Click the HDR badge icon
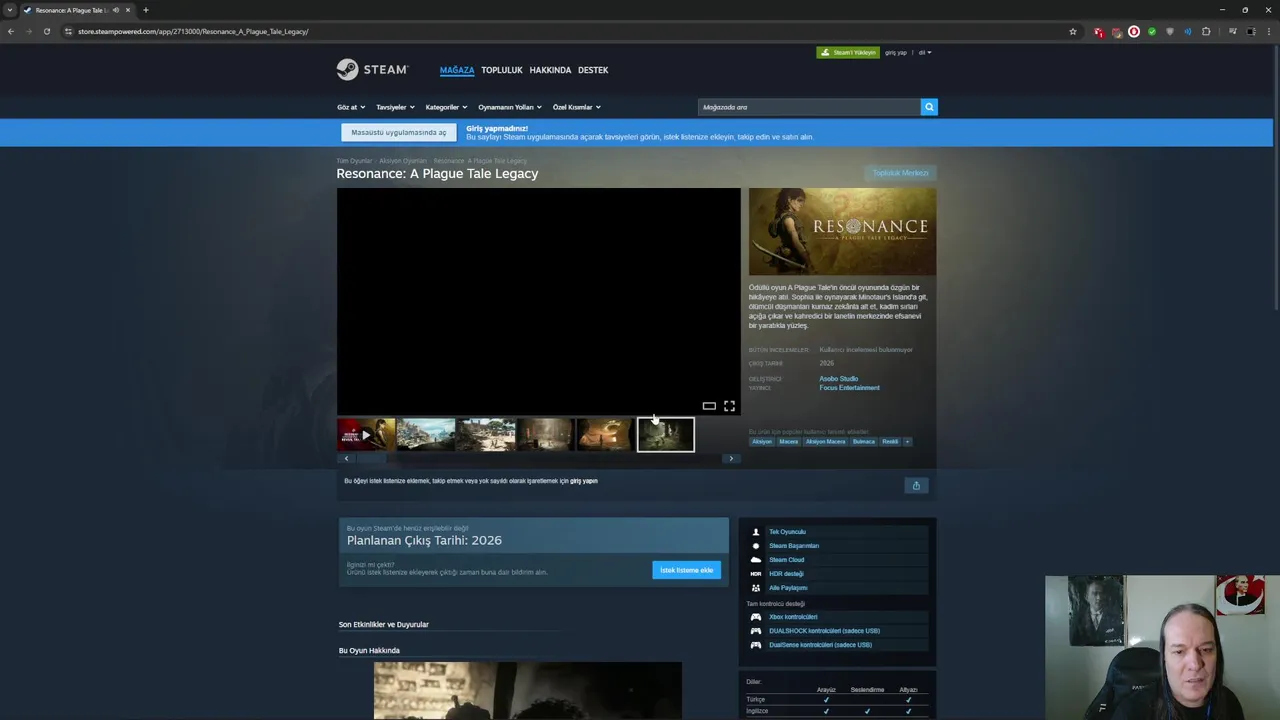 pyautogui.click(x=756, y=574)
